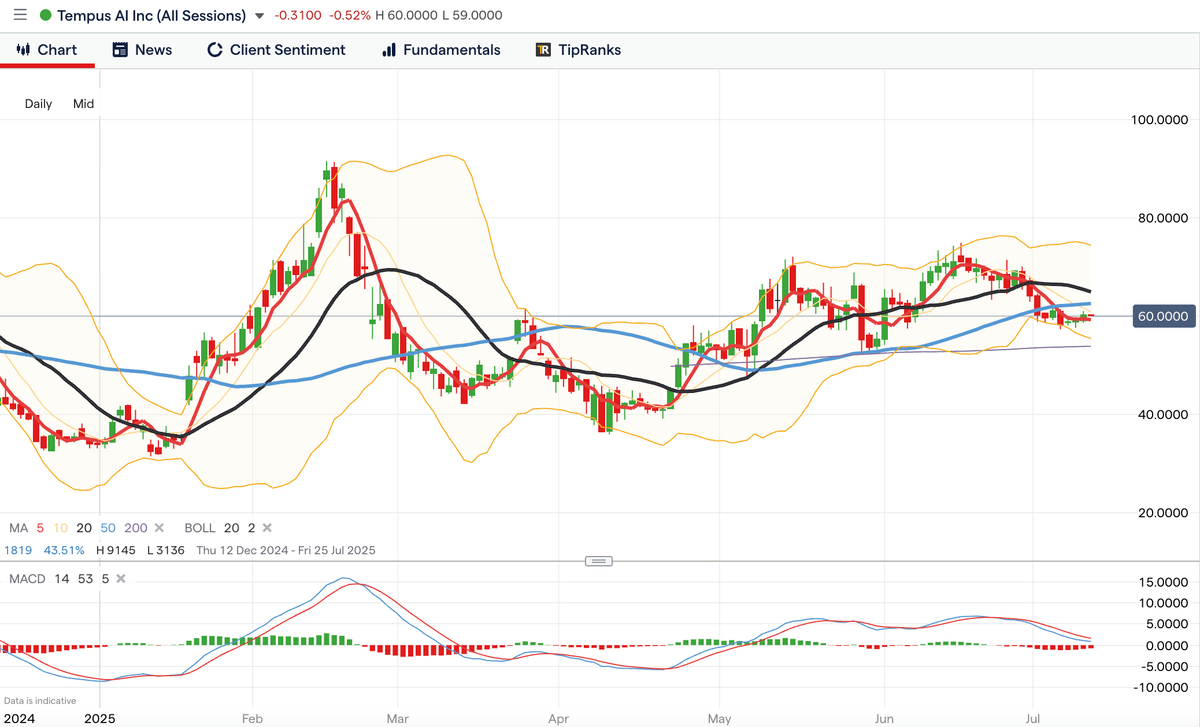
Task: Click the Feb label on time axis
Action: (x=252, y=717)
